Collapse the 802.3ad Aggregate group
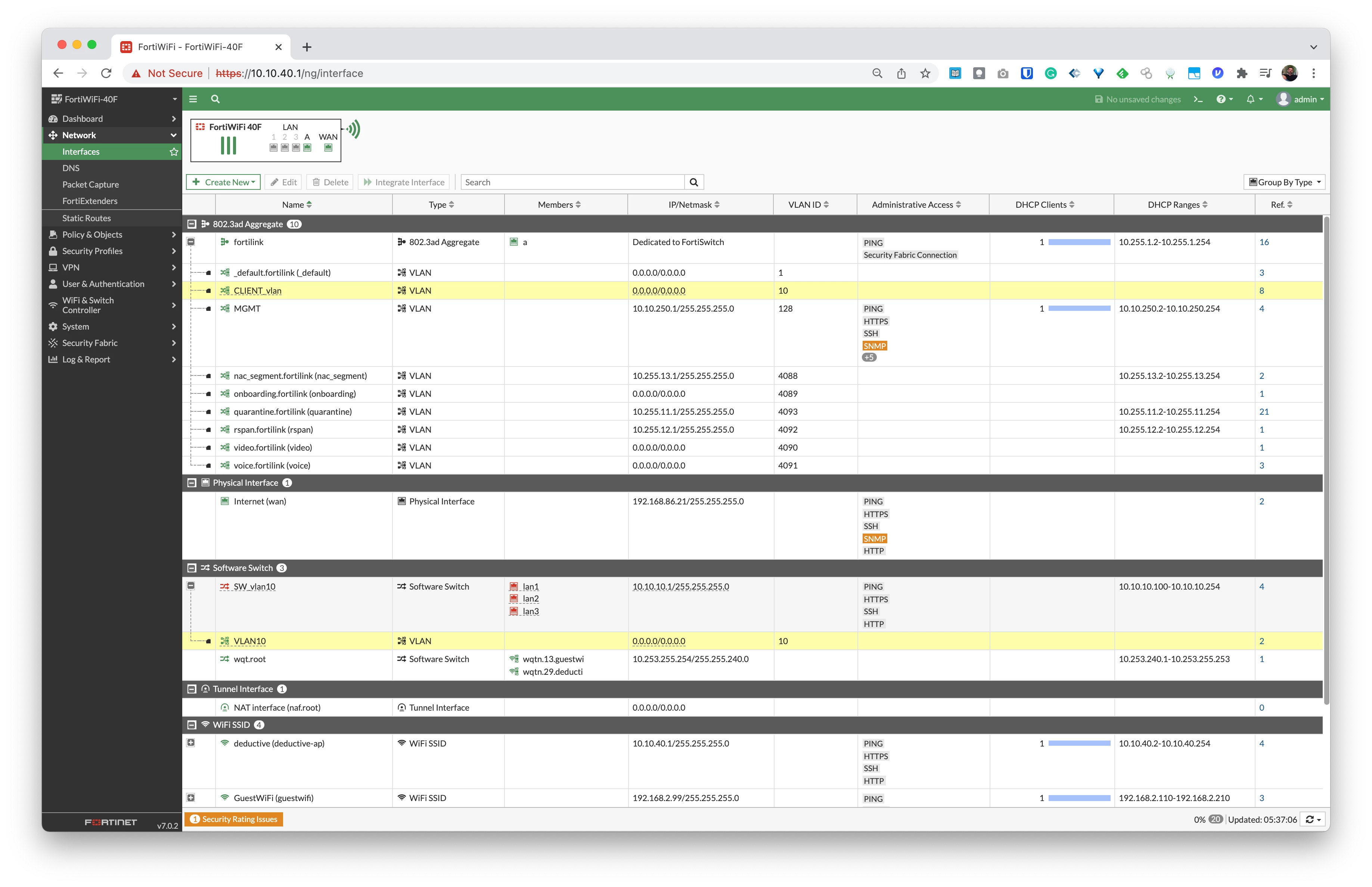Viewport: 1372px width, 887px height. click(x=192, y=224)
